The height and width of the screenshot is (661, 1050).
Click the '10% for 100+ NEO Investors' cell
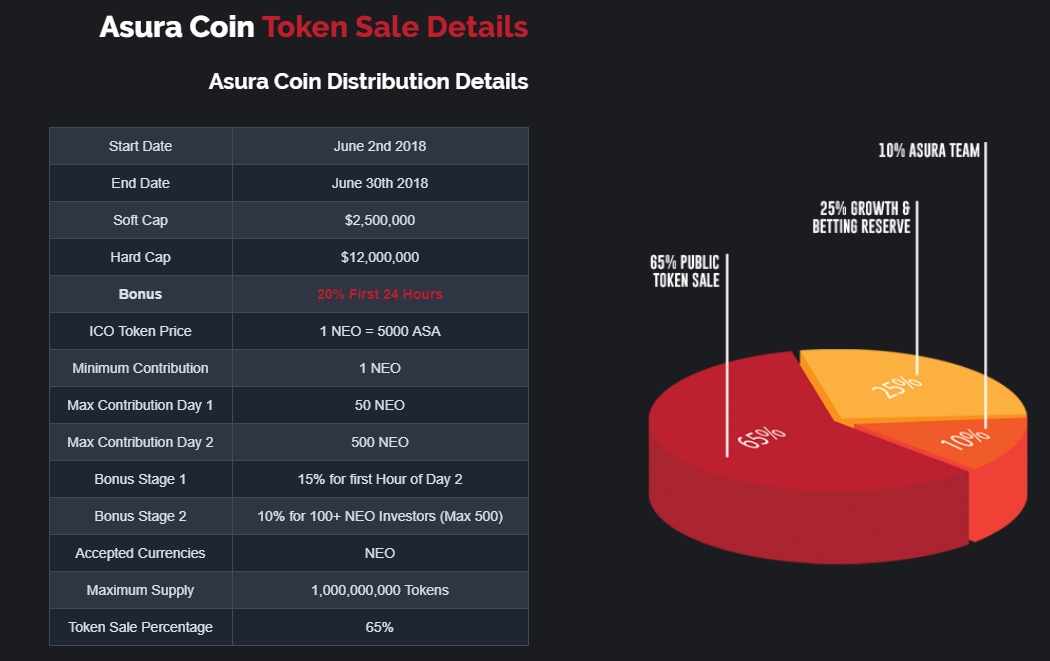click(380, 516)
